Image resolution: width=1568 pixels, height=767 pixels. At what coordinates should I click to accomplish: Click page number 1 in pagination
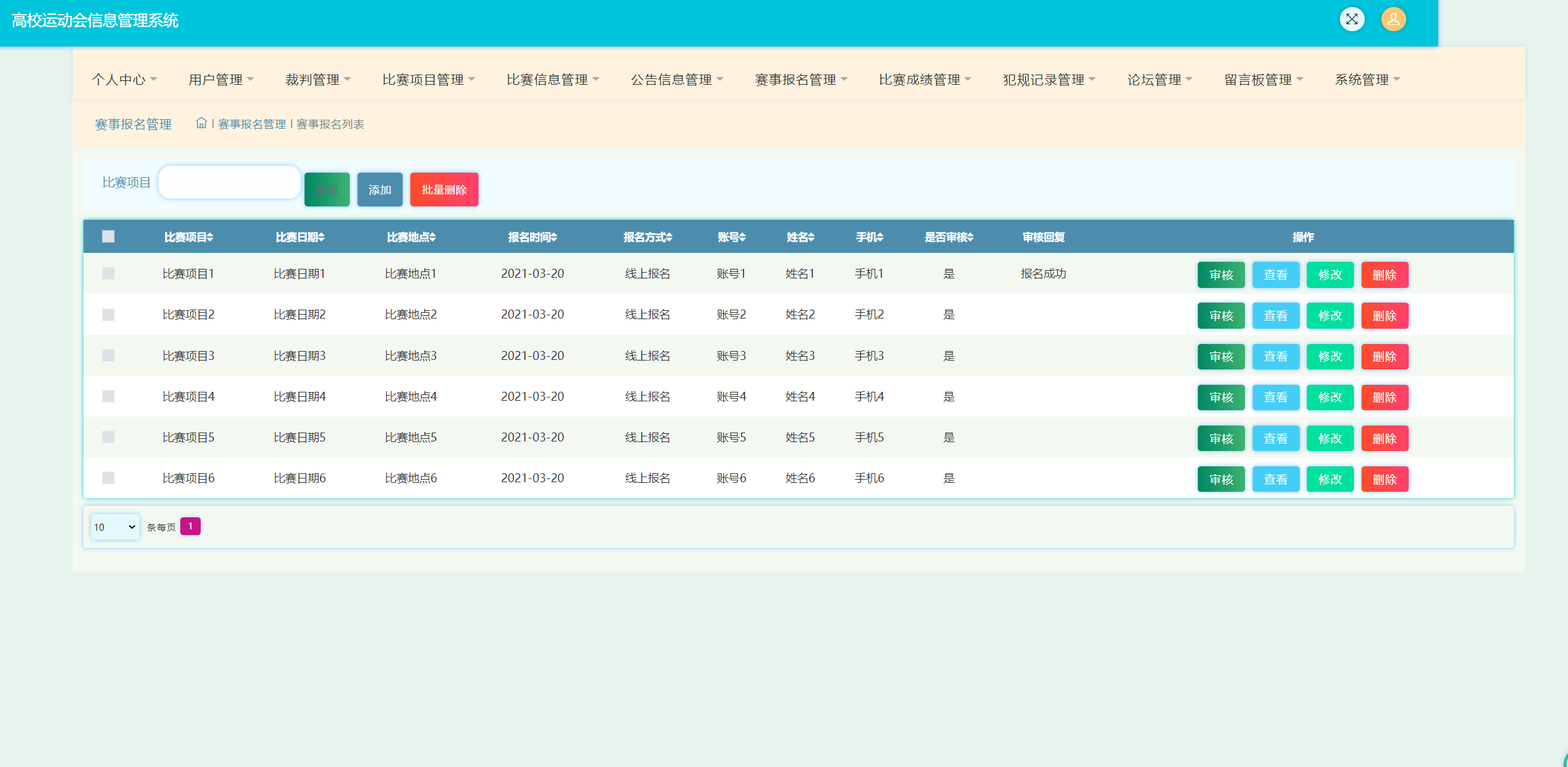click(x=190, y=526)
